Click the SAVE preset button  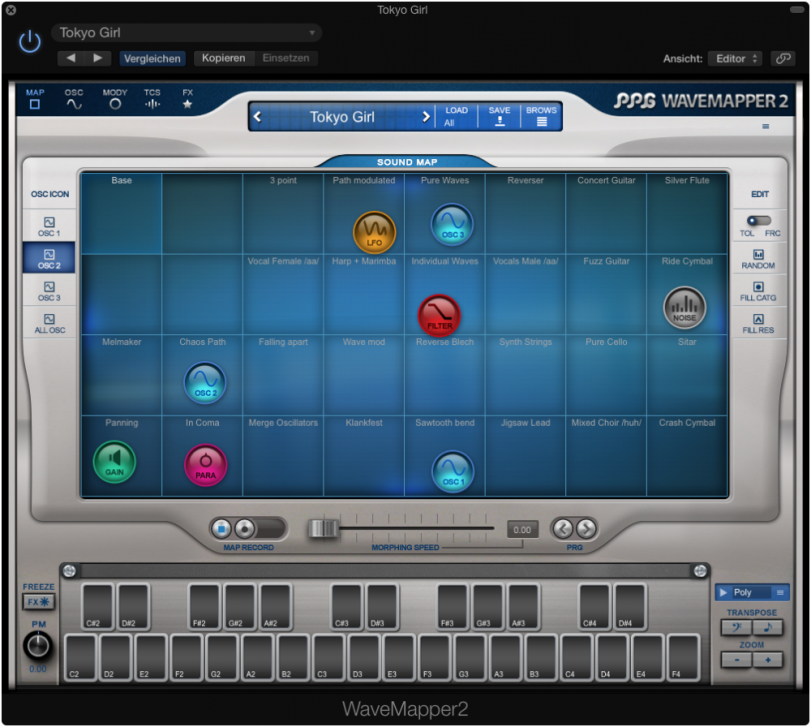(x=499, y=116)
